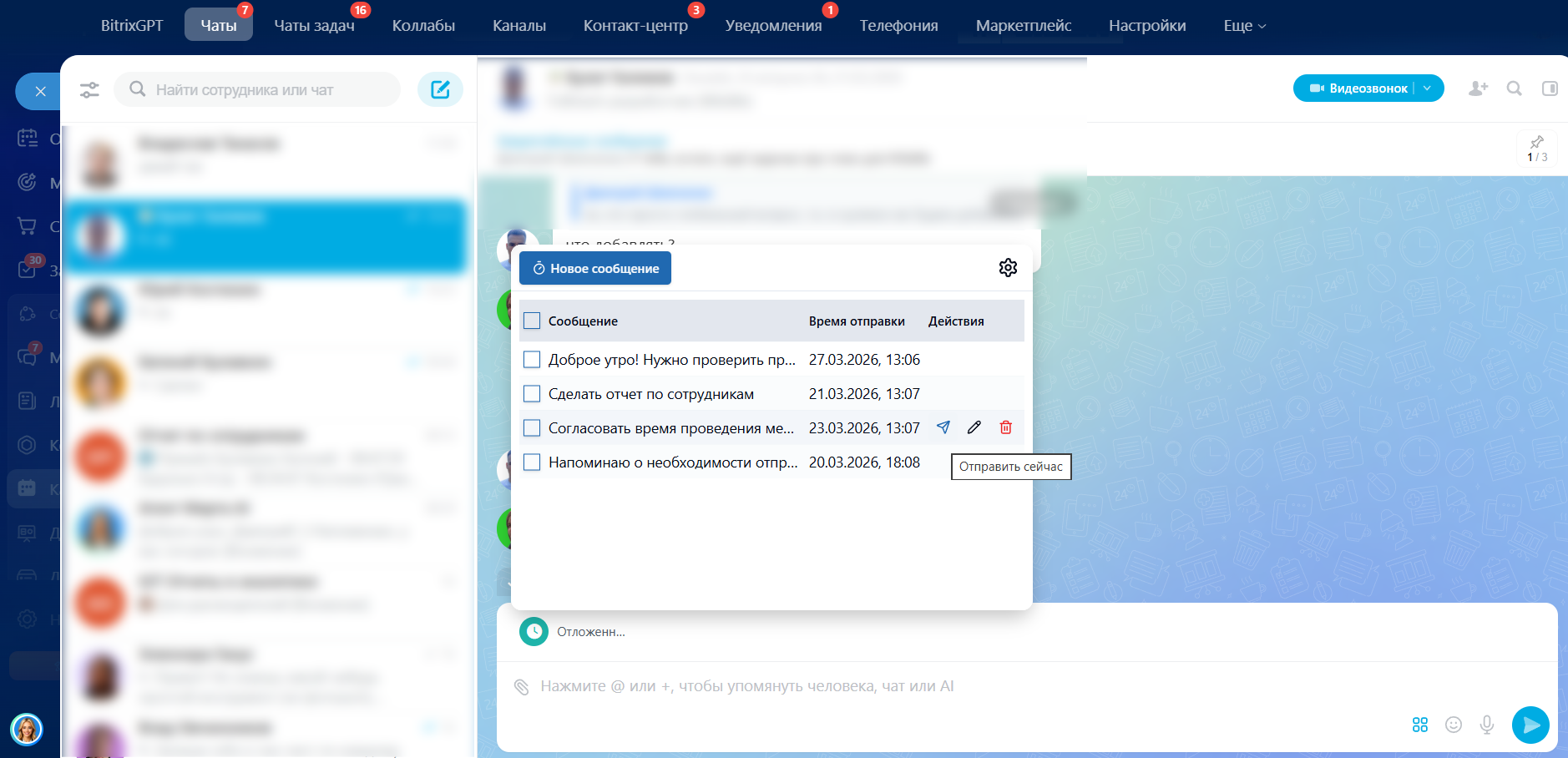Screen dimensions: 1568x758
Task: Check the "Согласовать время проведения" message
Action: click(532, 428)
